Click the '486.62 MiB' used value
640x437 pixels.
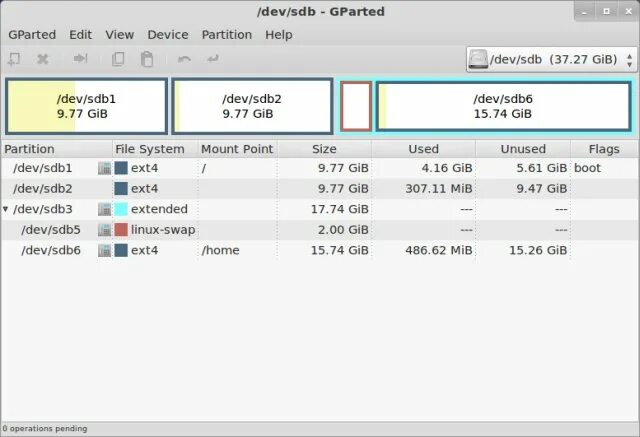(x=439, y=250)
